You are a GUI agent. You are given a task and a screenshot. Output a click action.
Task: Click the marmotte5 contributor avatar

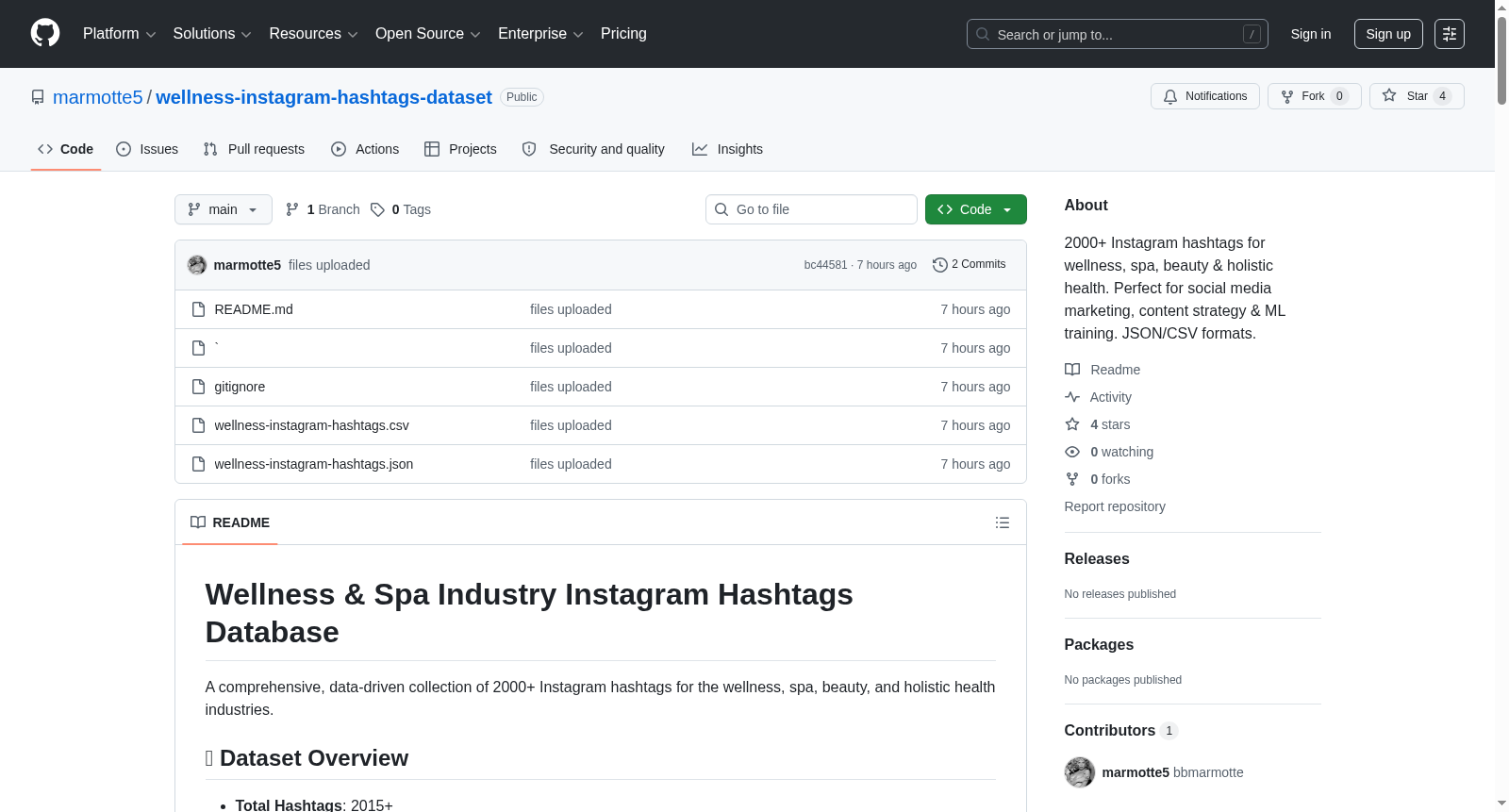1080,772
